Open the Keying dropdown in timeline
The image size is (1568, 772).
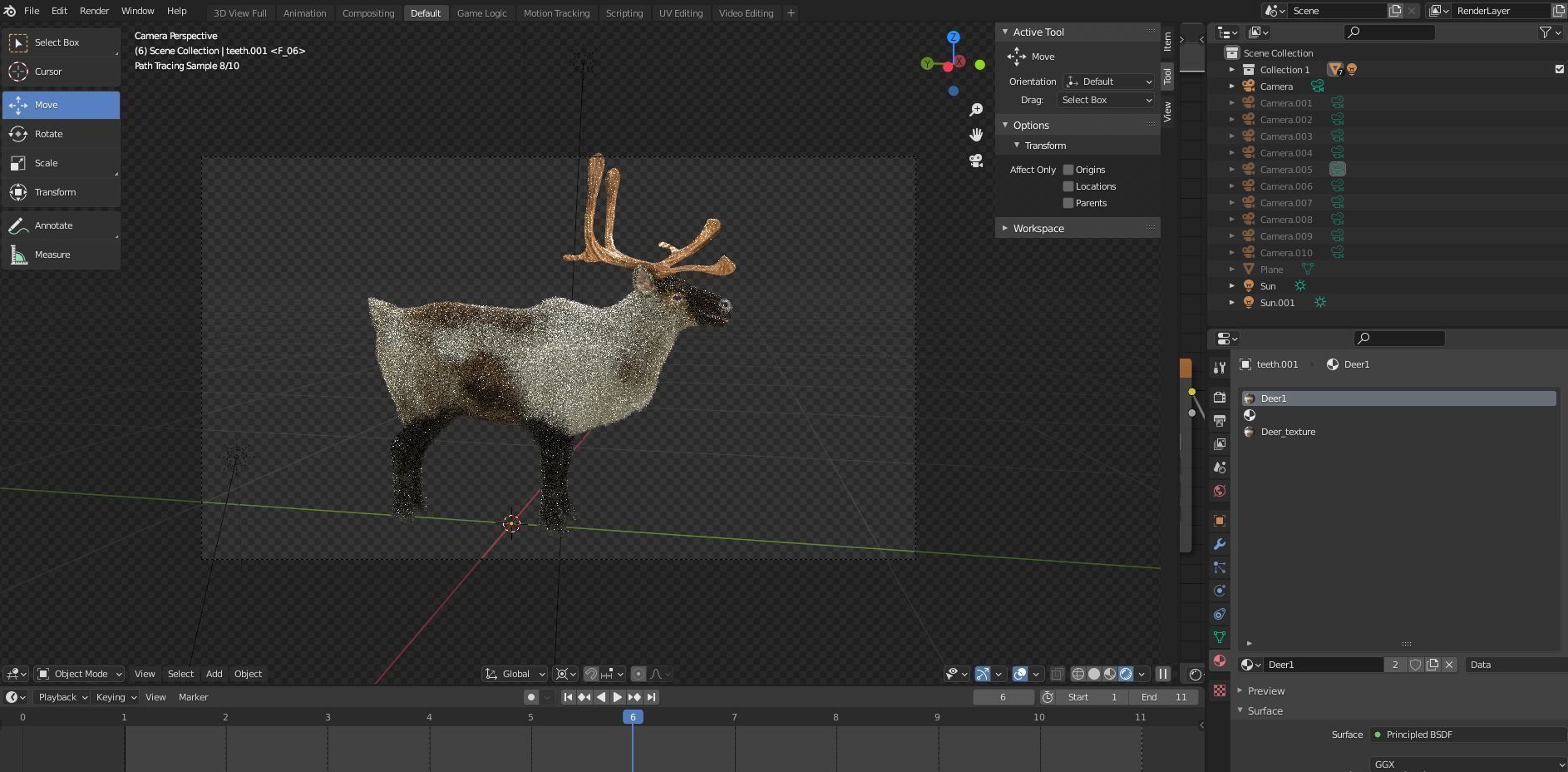[x=116, y=697]
